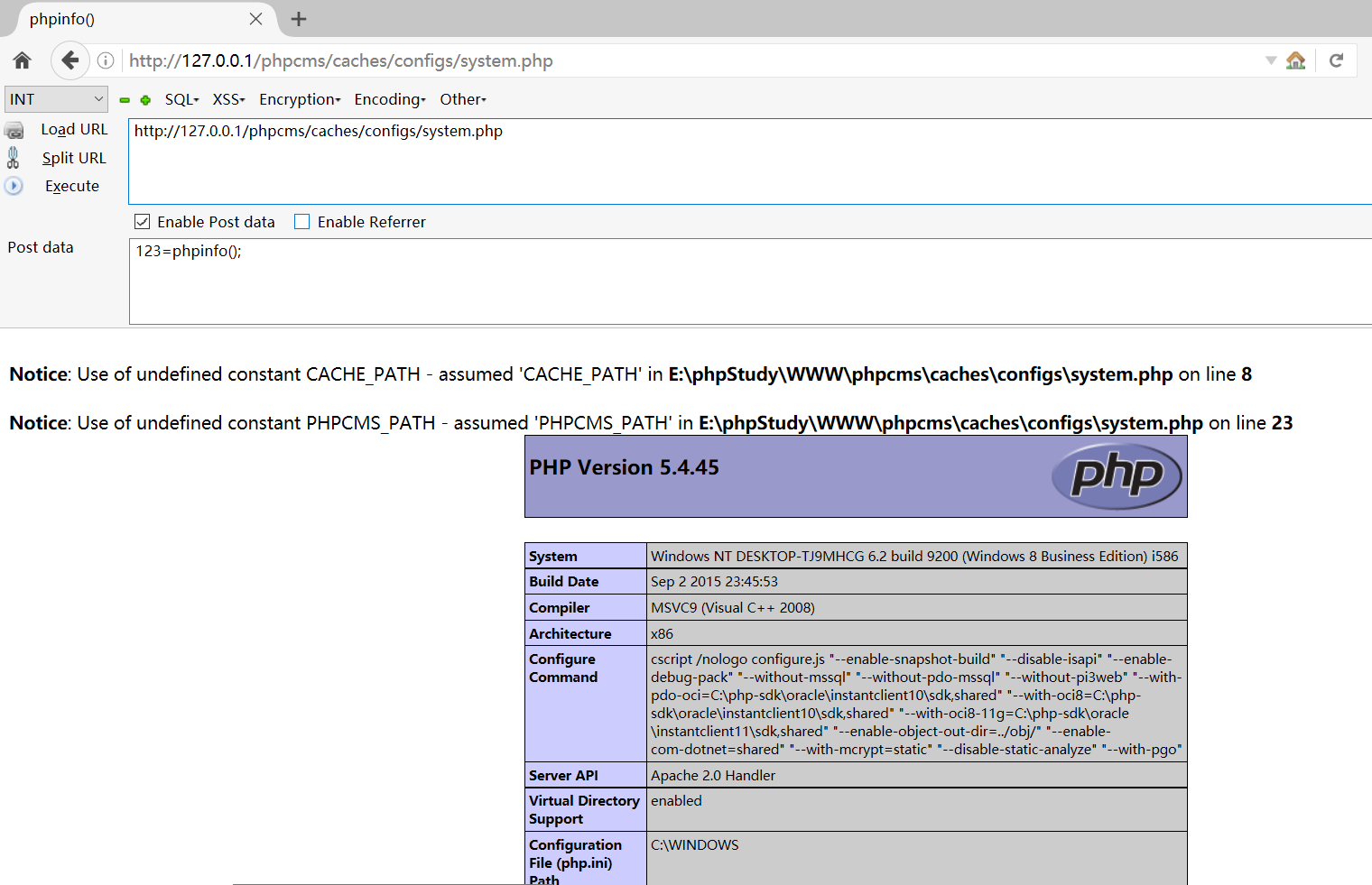Click the green minus HackBar icon

[x=125, y=100]
